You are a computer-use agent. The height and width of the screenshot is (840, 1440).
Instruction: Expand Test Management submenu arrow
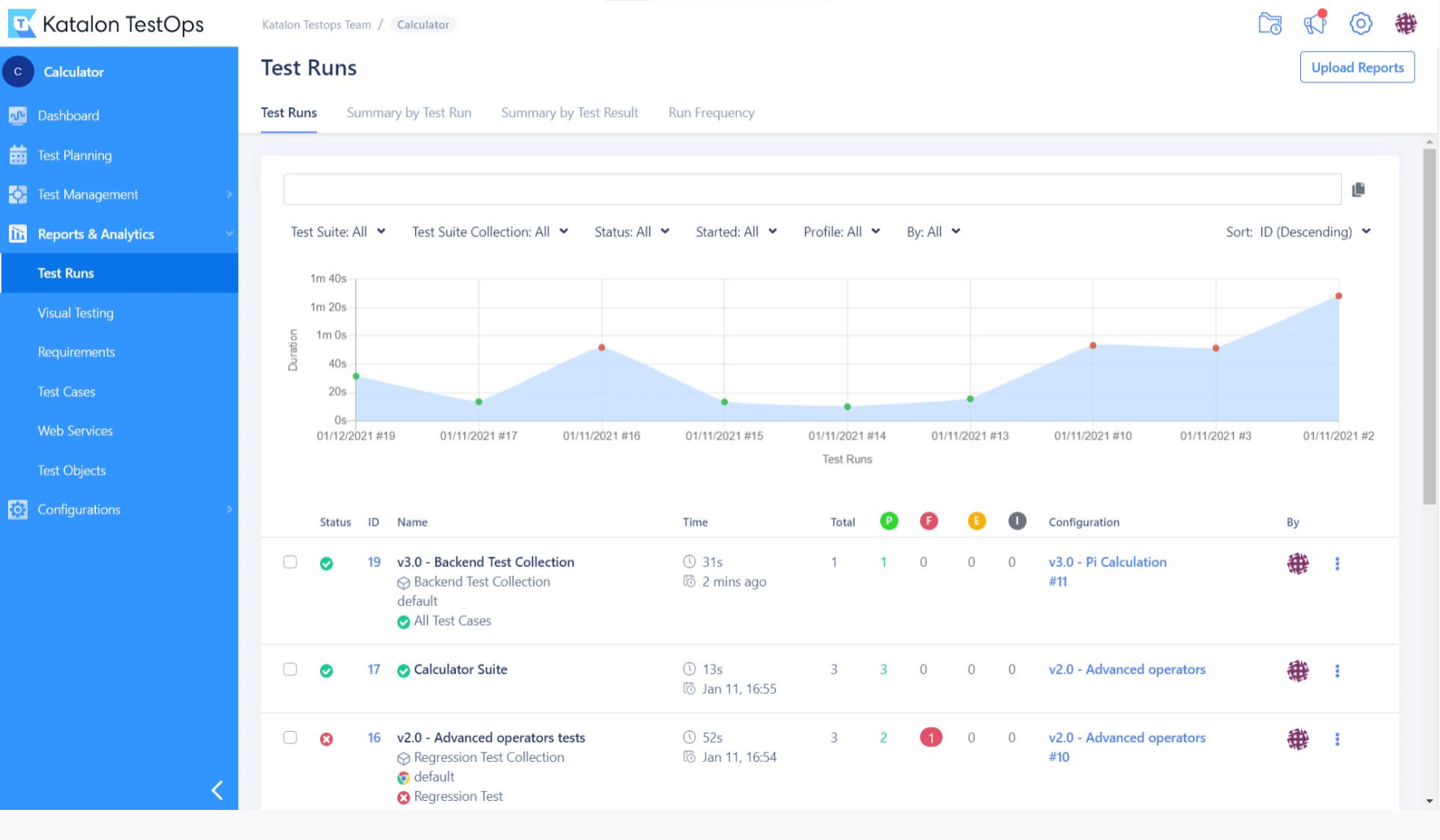[229, 194]
